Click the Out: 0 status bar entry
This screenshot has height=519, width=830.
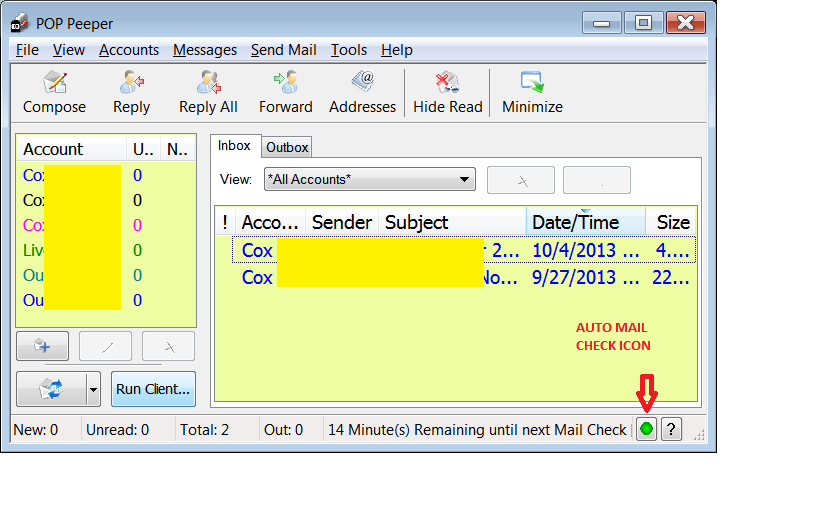(x=283, y=429)
